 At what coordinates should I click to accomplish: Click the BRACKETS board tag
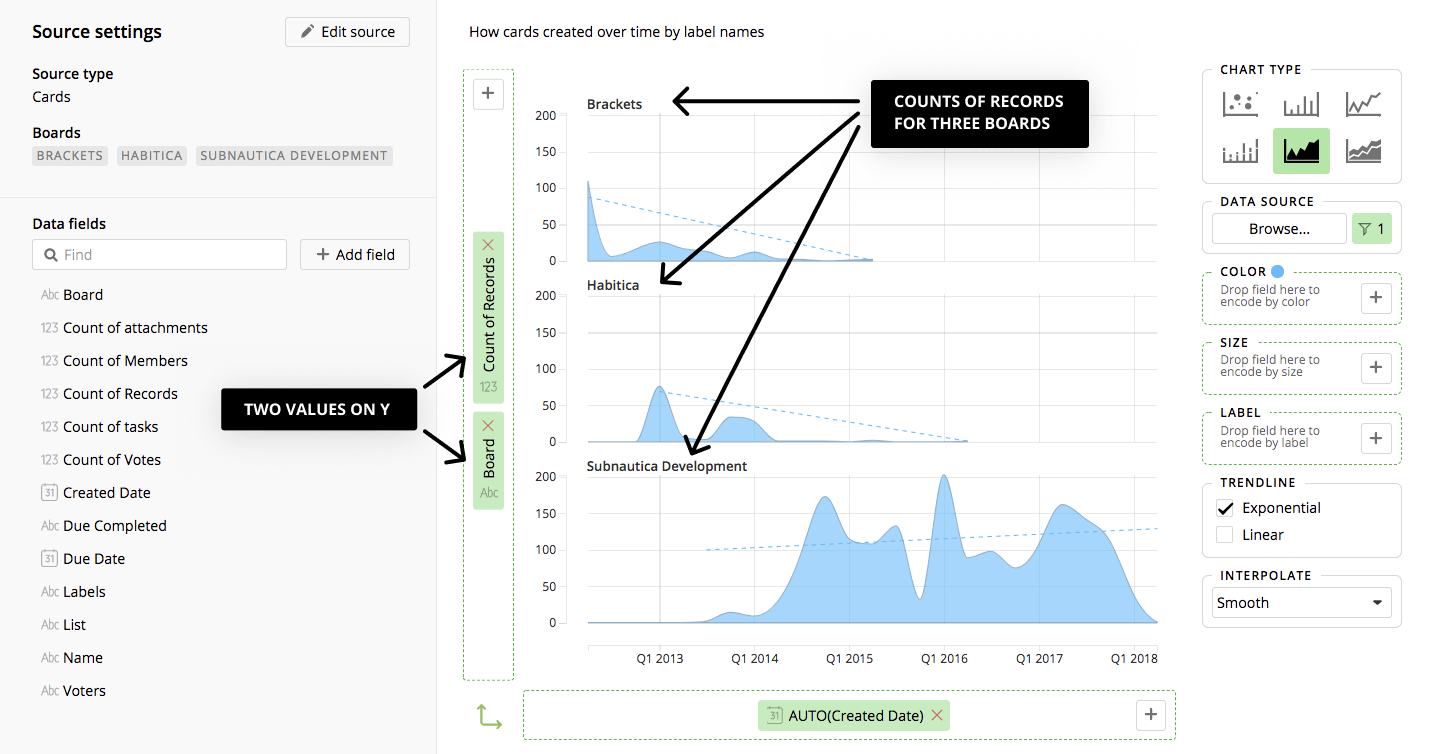coord(70,156)
